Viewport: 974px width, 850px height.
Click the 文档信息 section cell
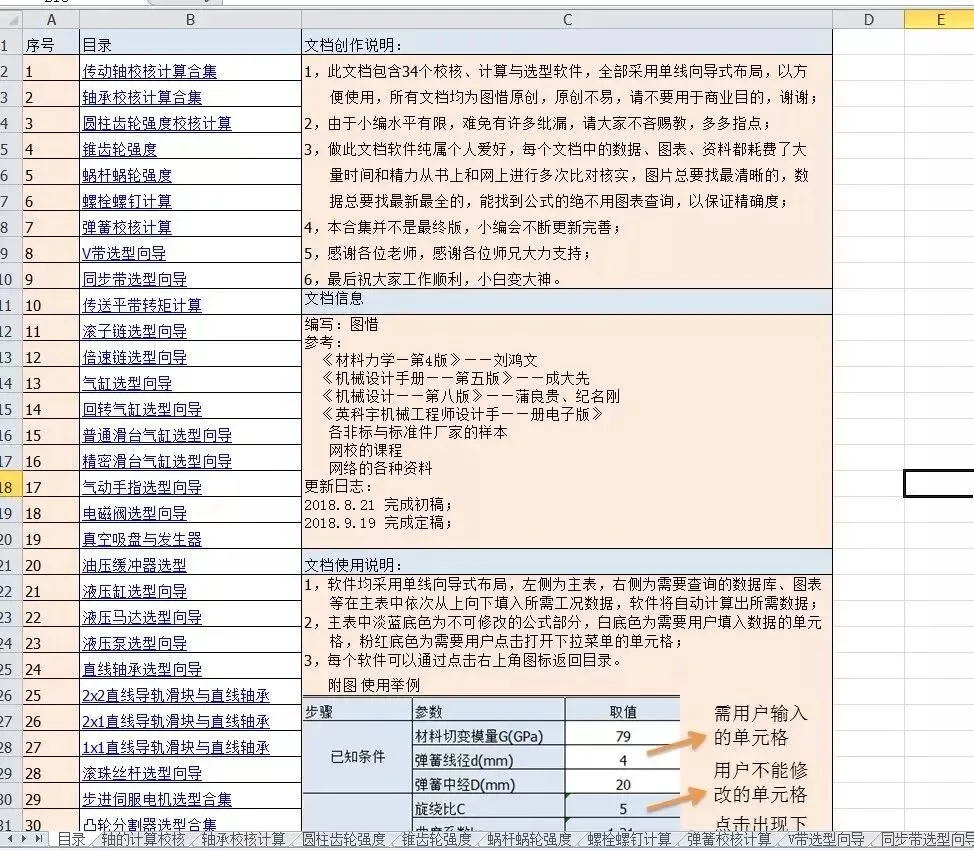point(567,301)
